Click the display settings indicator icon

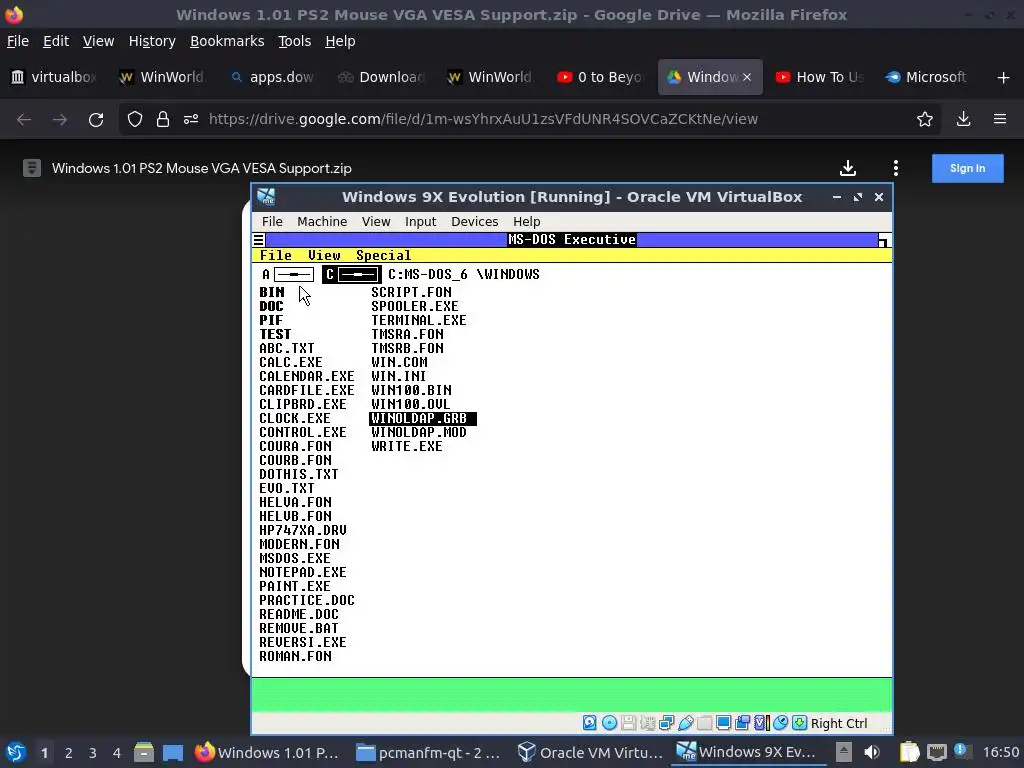[724, 722]
